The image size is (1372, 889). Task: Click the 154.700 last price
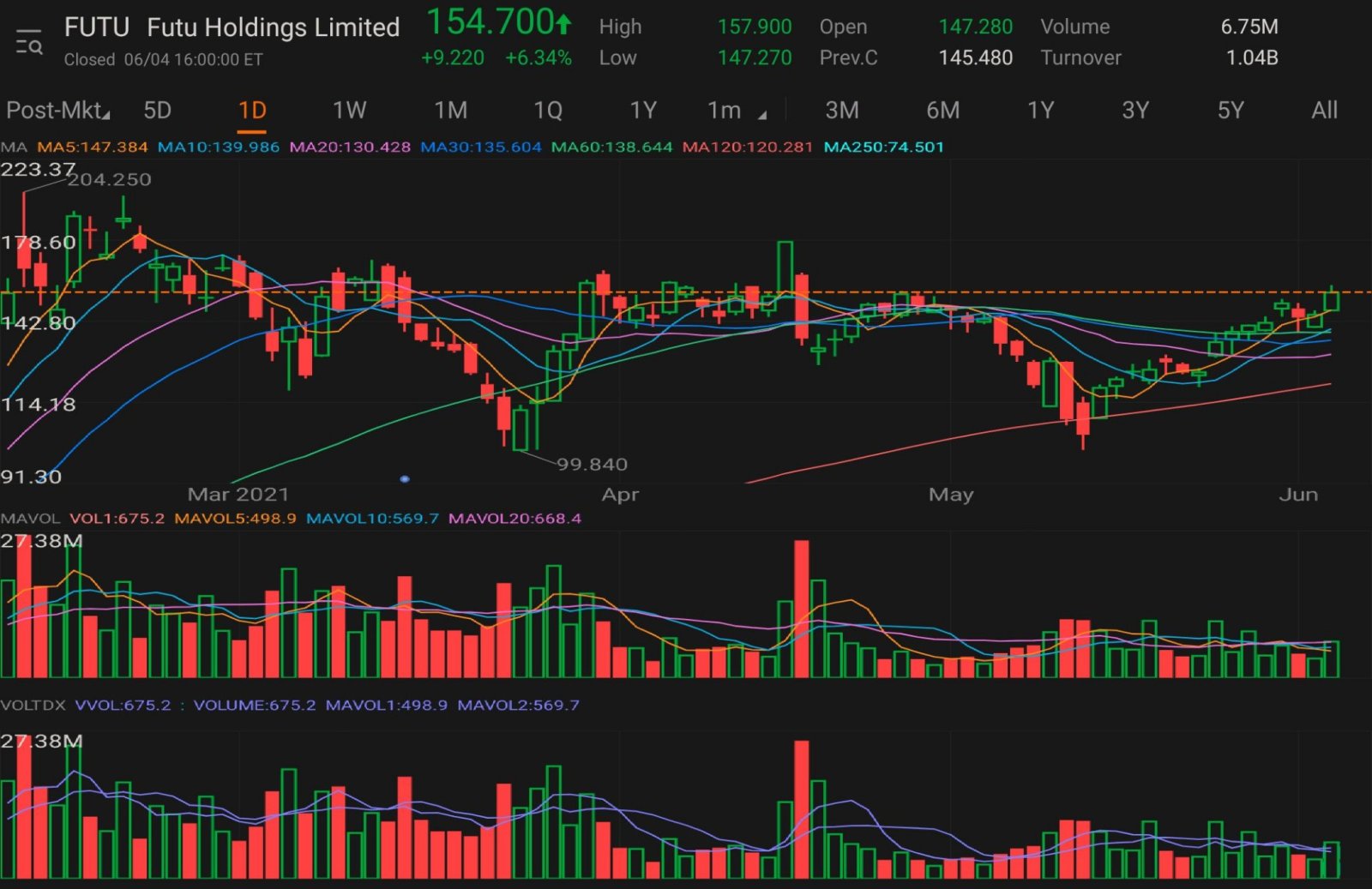coord(499,22)
